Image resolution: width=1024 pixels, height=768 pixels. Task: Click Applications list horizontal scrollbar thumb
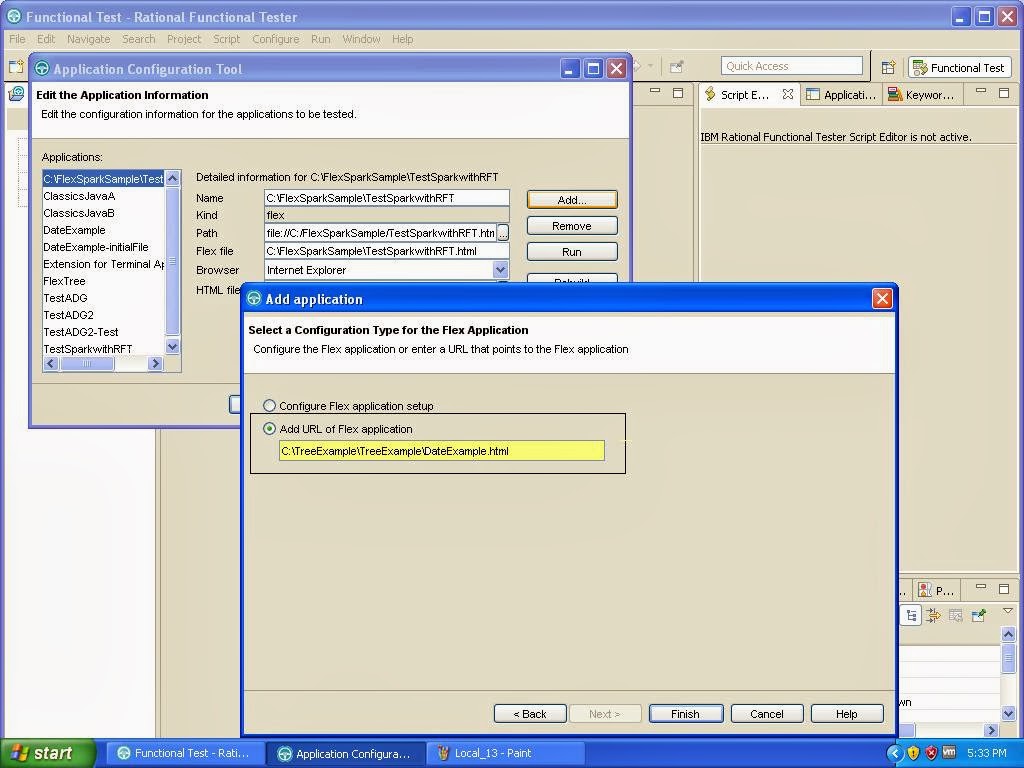pos(87,364)
